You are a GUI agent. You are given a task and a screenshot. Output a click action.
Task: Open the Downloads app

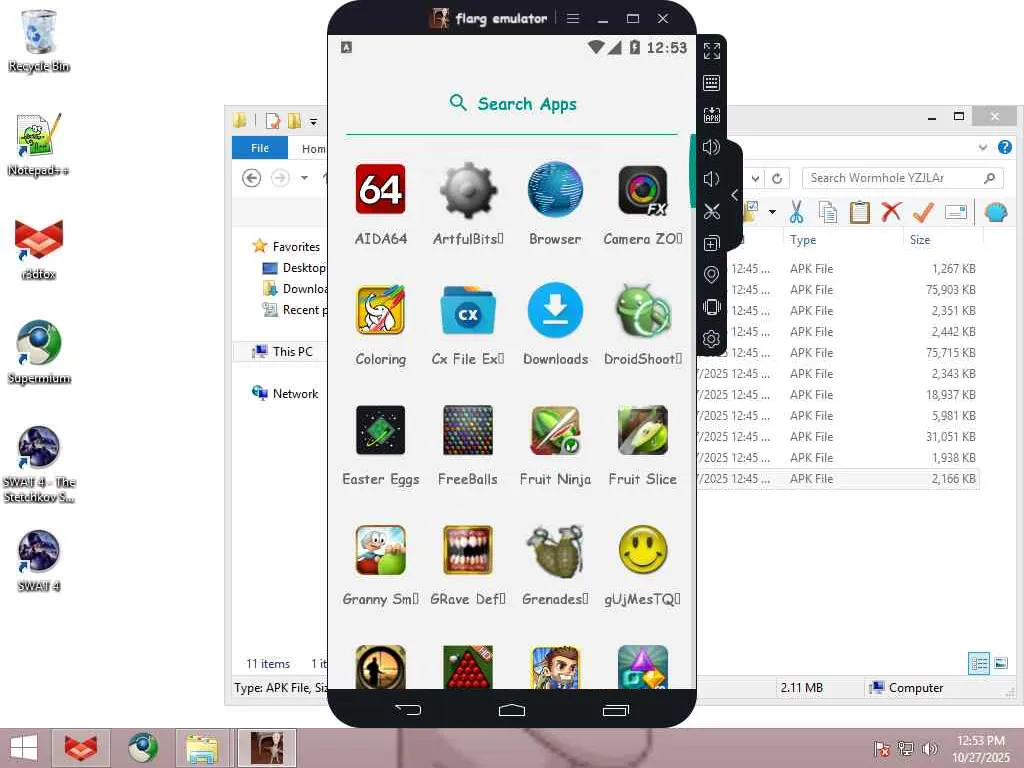pyautogui.click(x=555, y=310)
